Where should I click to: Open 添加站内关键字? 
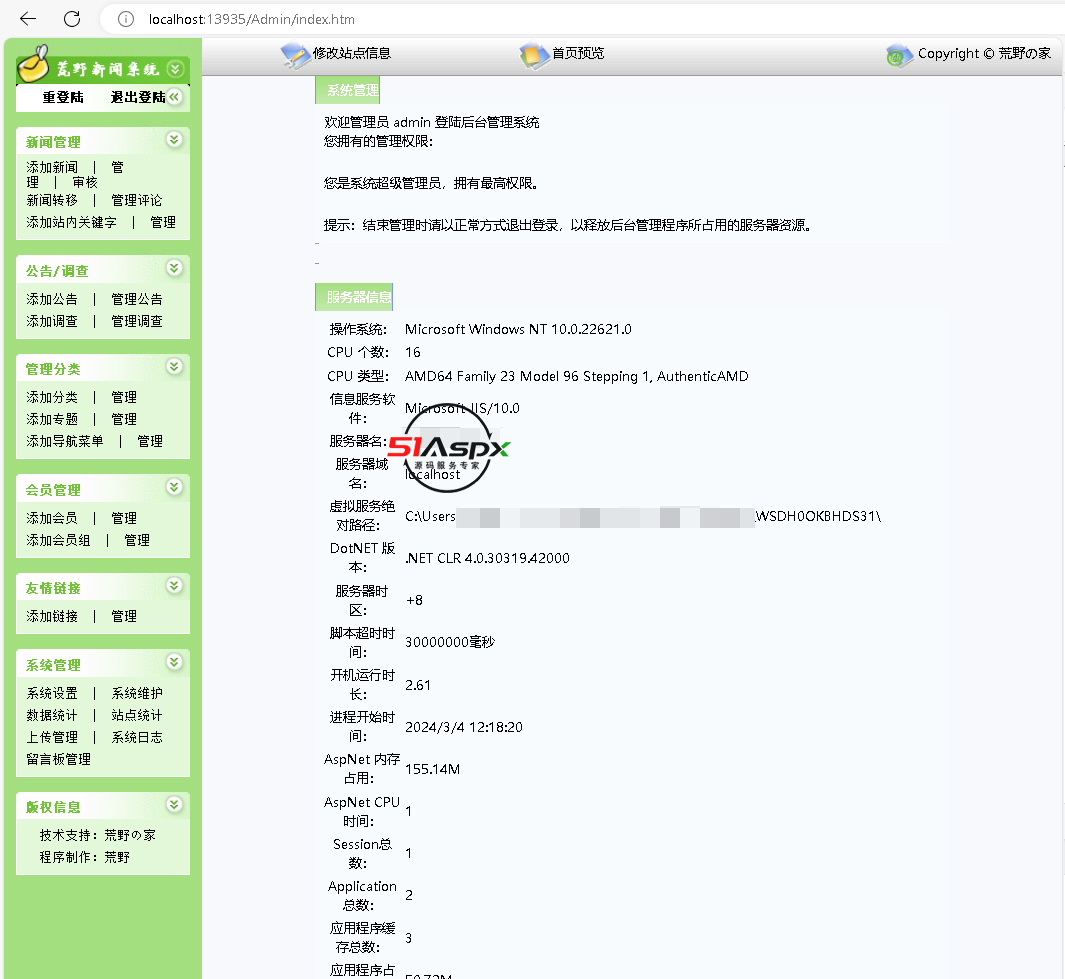(71, 222)
